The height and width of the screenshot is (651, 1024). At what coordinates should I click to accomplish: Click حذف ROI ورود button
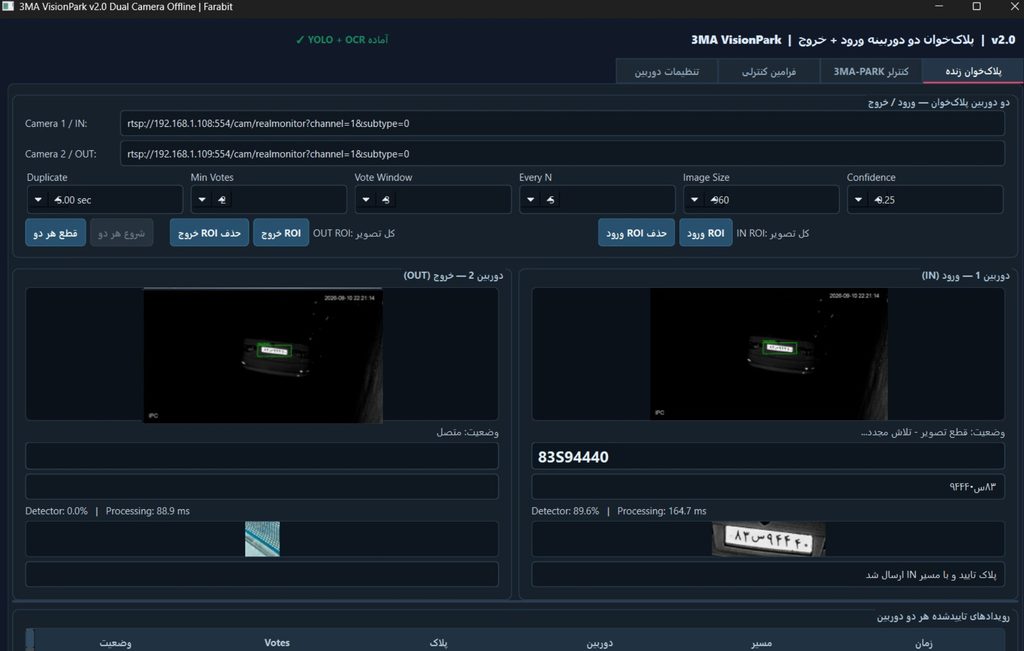636,233
